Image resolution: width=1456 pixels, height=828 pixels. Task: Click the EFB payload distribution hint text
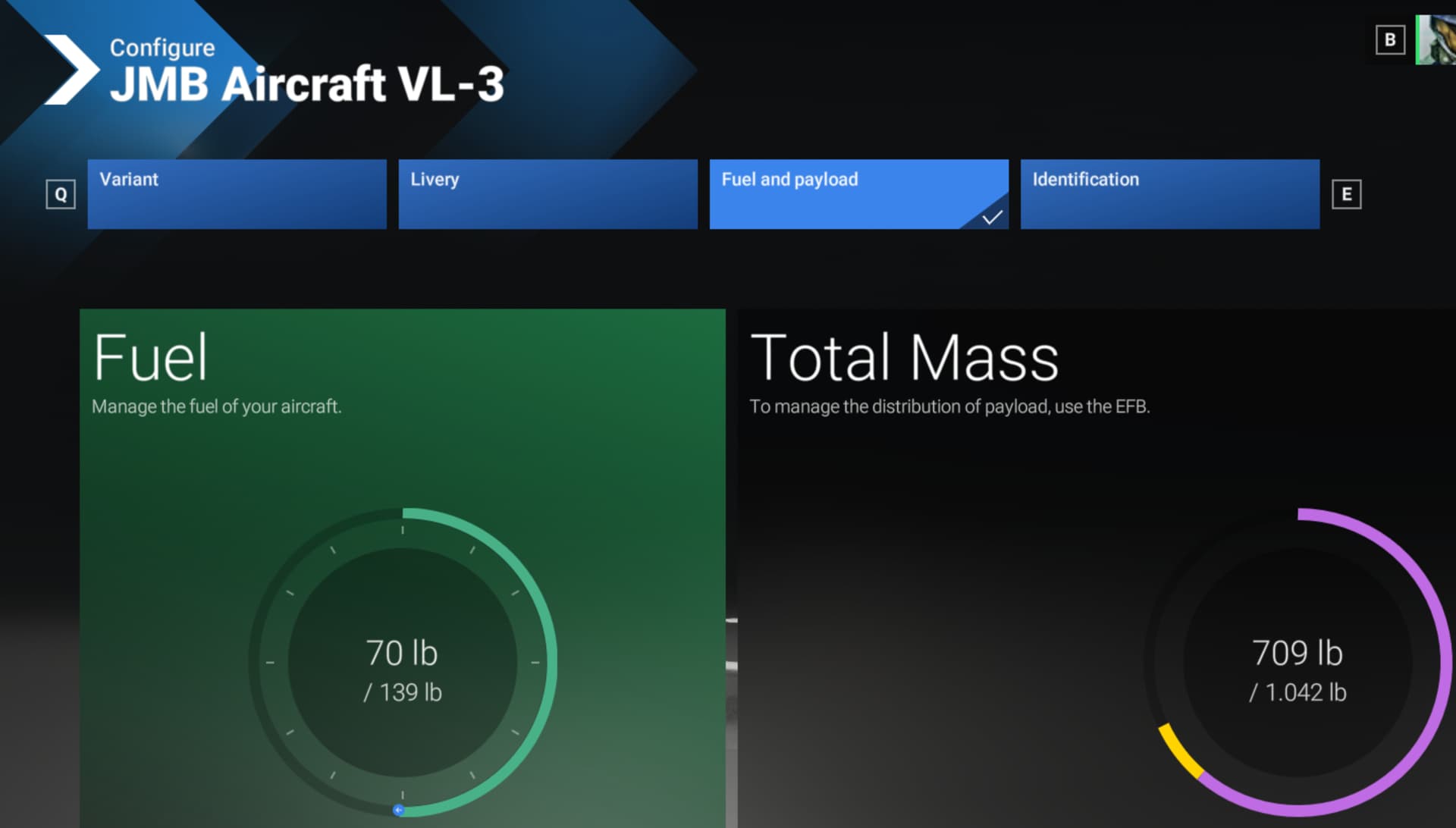[x=949, y=406]
